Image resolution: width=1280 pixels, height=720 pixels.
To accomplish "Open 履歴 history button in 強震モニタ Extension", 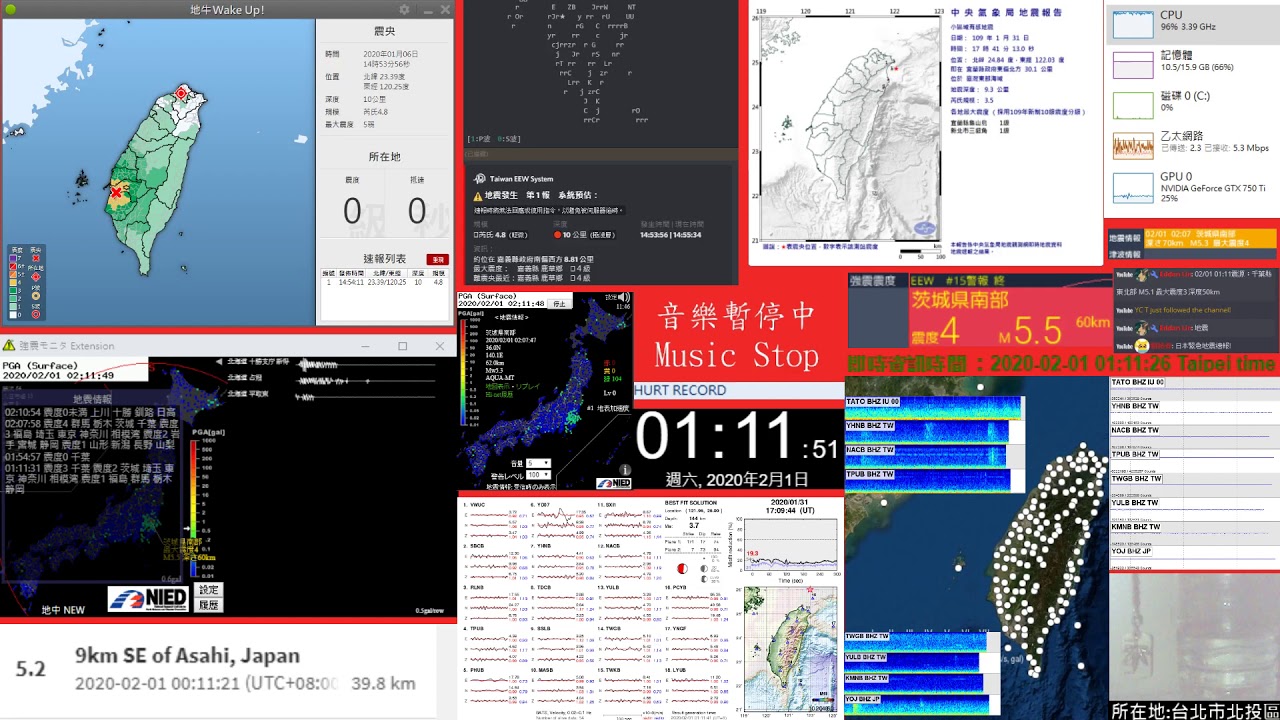I will [208, 604].
